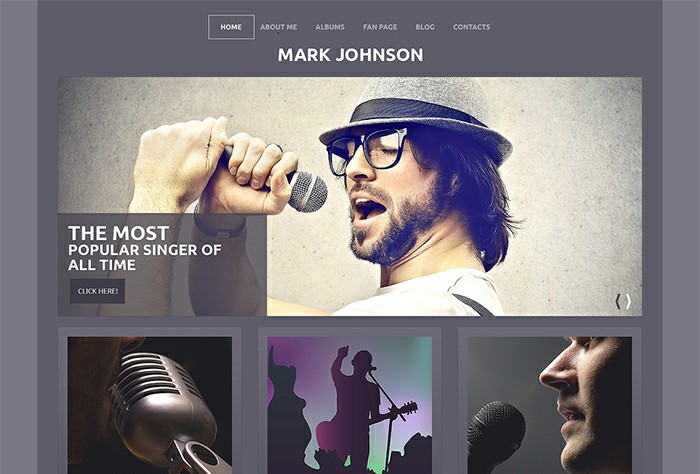Click the singer's open mouth in hero image
This screenshot has height=474, width=700.
tap(369, 210)
